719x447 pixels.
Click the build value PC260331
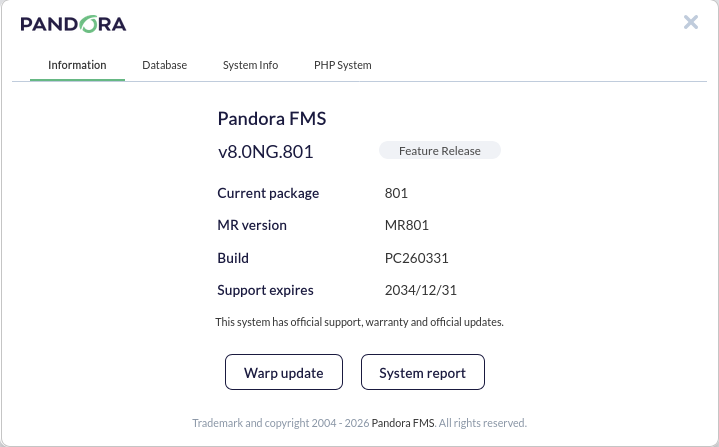[x=416, y=258]
